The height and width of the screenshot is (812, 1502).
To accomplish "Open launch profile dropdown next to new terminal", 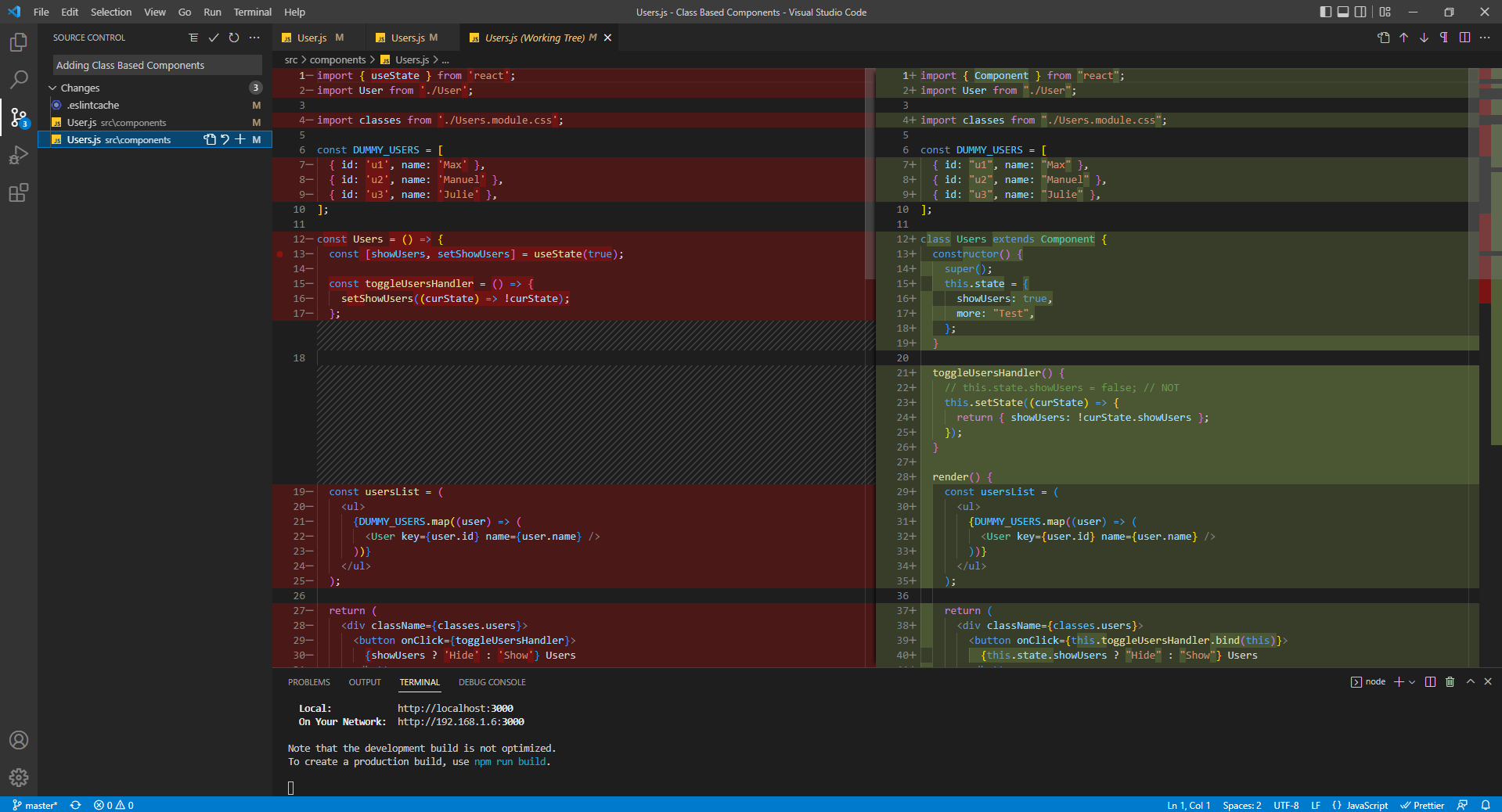I will click(x=1412, y=682).
